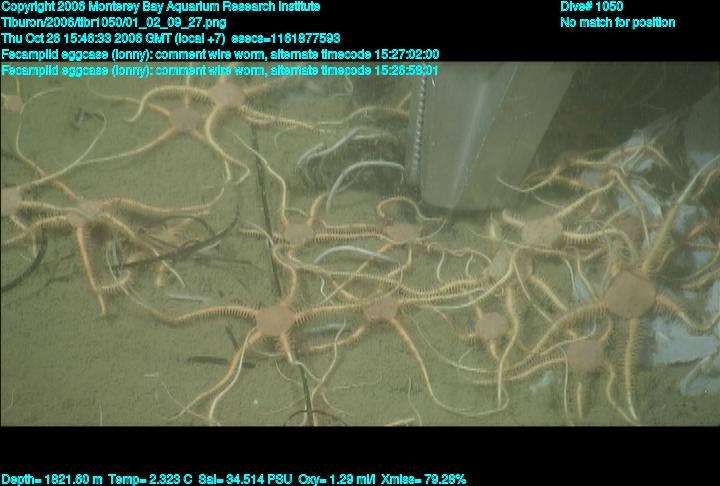Click the Dive# 1050 label
Screen dimensions: 720x486
tap(592, 7)
